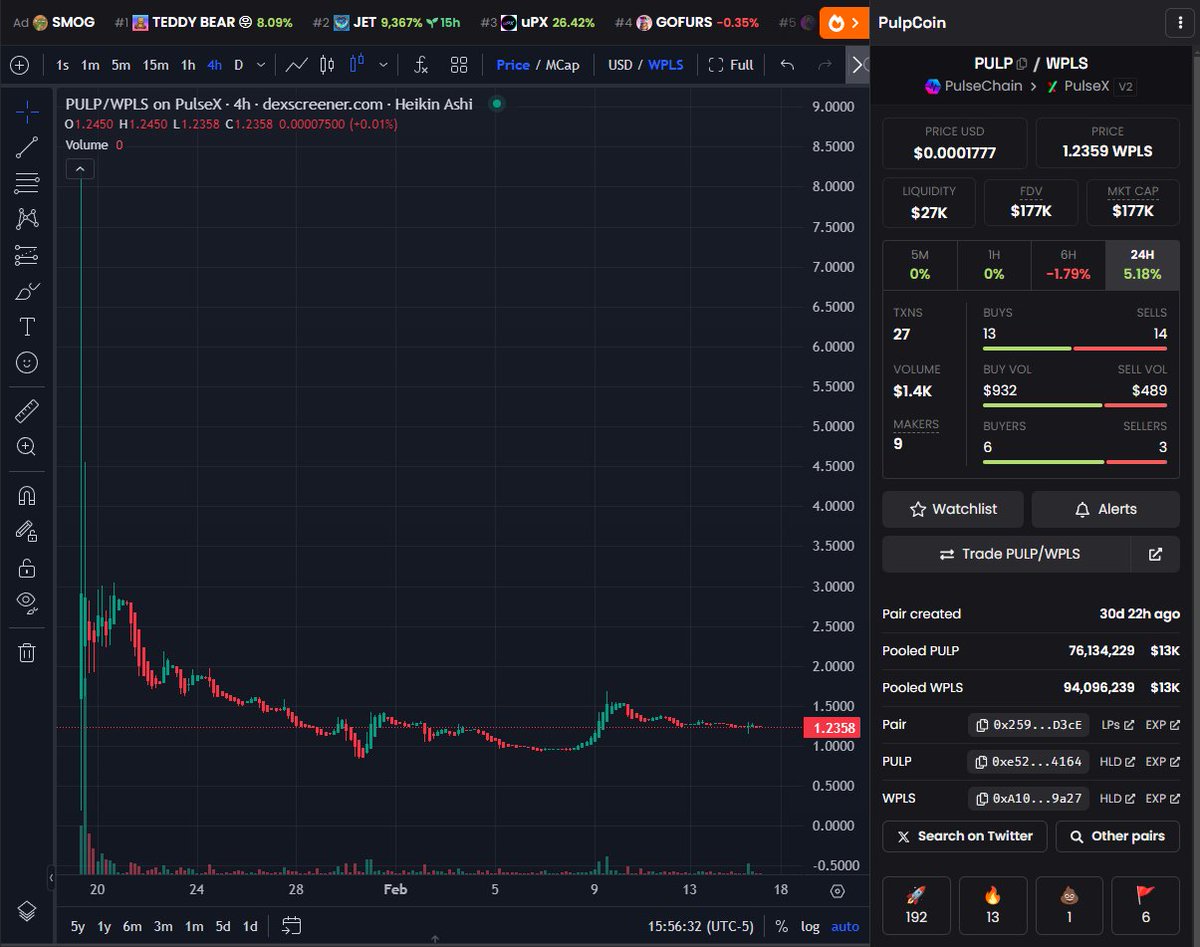Copy the PULP token name
The image size is (1200, 947).
click(1022, 64)
